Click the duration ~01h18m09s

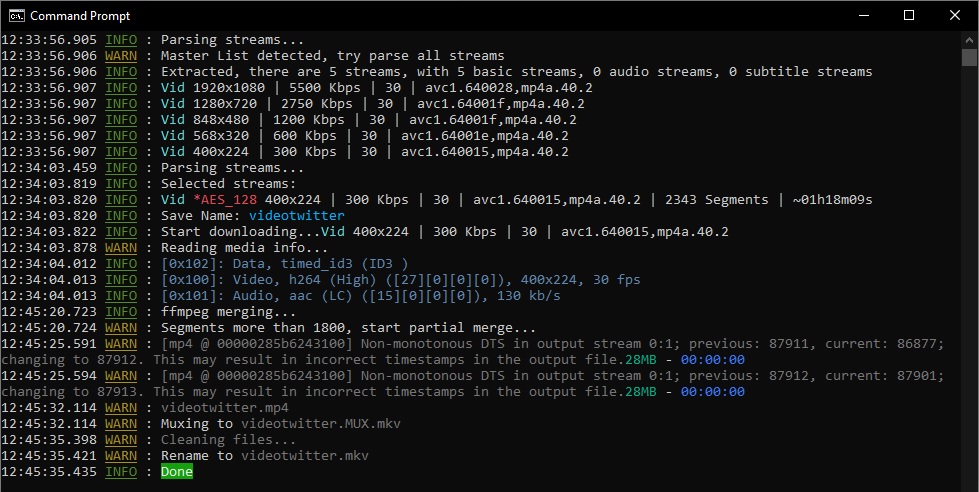[832, 200]
